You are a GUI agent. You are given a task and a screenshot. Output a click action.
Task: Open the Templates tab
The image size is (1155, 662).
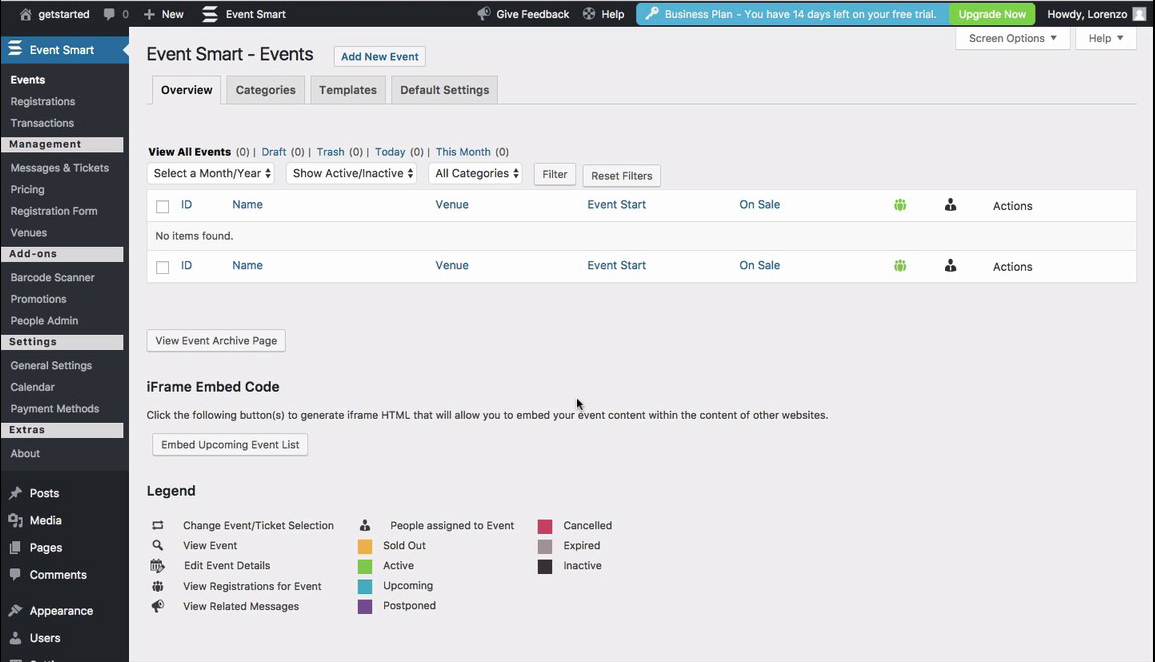[x=348, y=90]
